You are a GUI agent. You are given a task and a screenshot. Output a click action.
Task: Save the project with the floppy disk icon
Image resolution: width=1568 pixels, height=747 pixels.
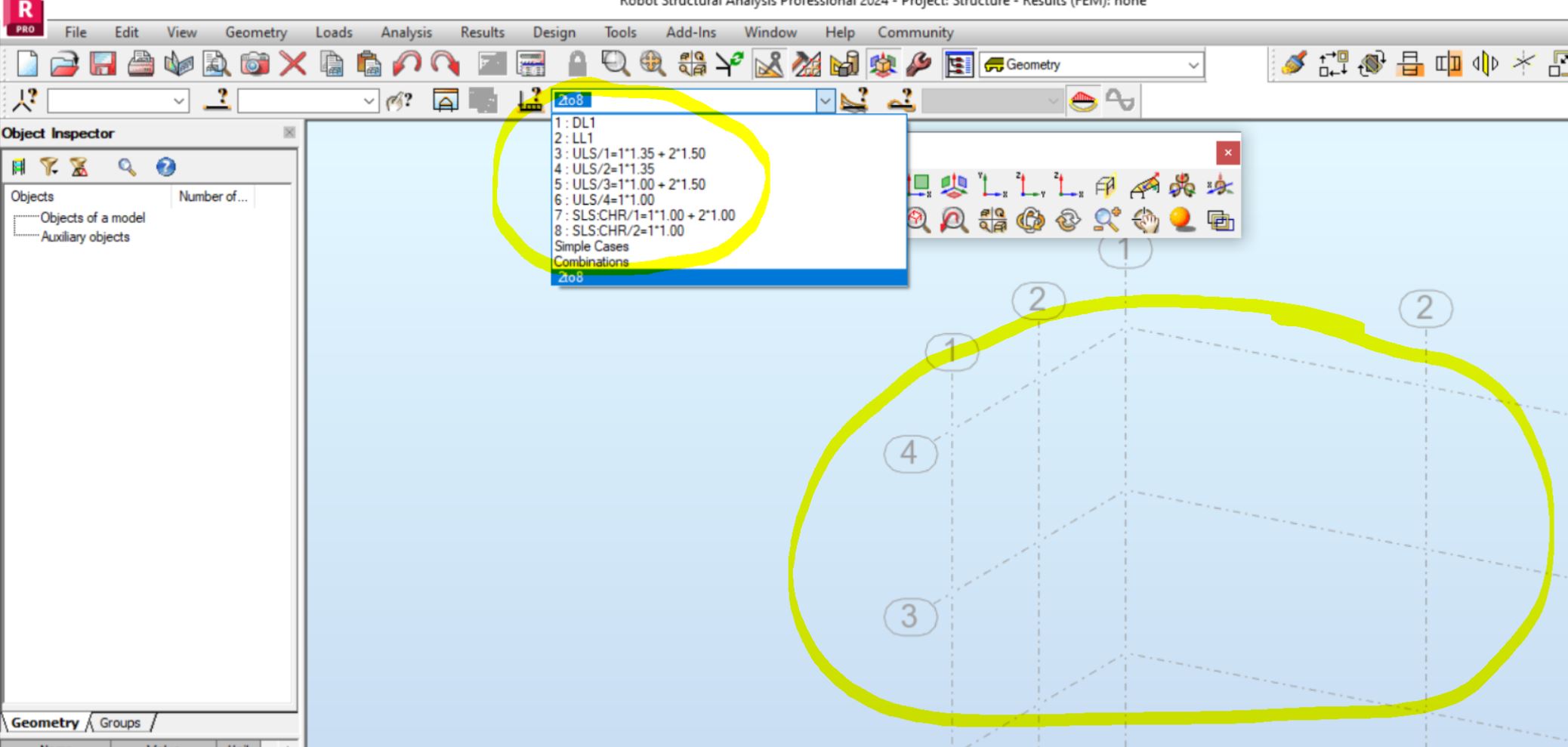click(x=103, y=64)
